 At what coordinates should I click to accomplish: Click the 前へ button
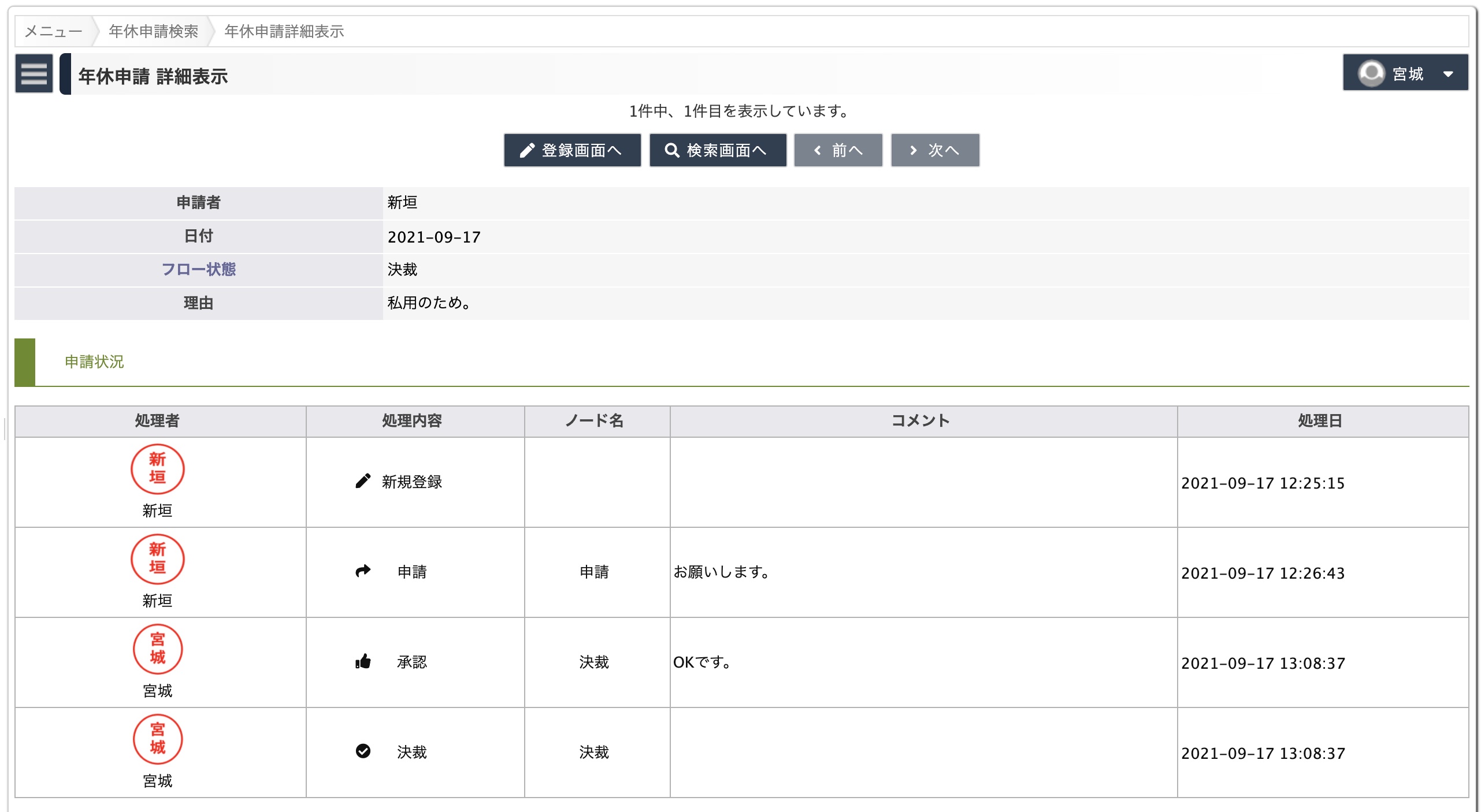coord(838,150)
